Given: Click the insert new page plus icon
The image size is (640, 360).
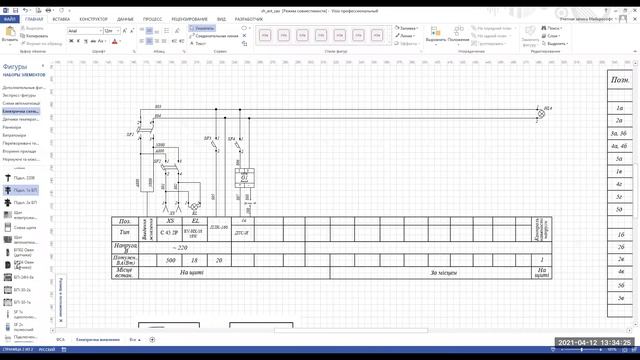Looking at the screenshot, I should [152, 340].
